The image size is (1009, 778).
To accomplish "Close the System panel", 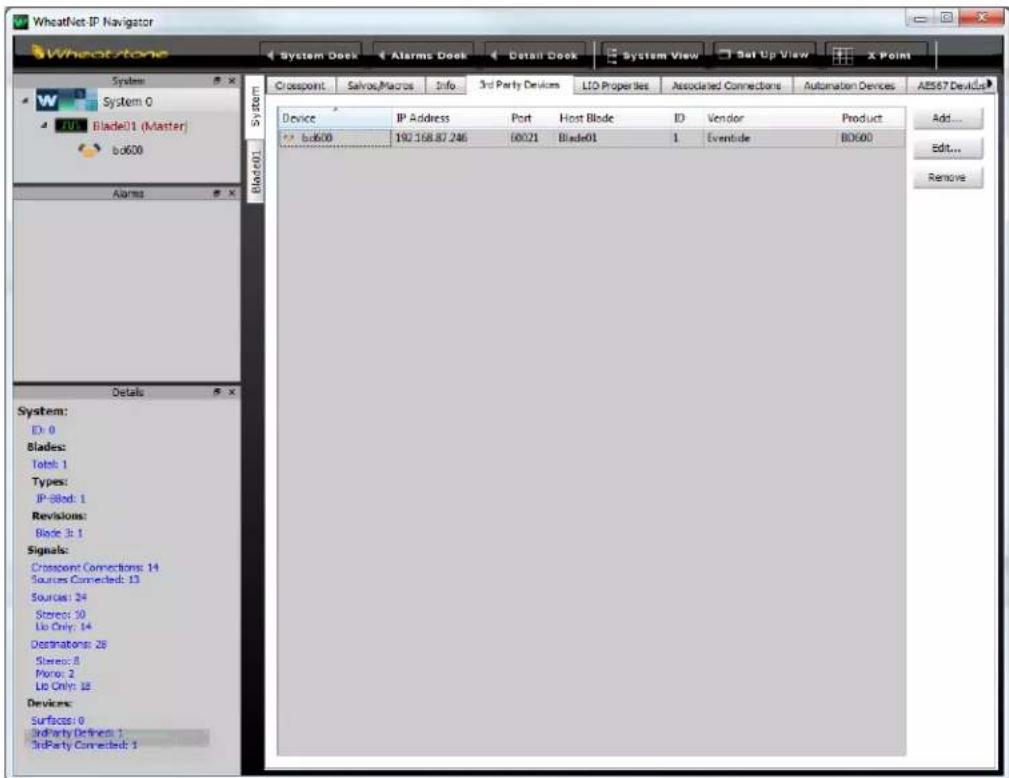I will click(x=232, y=80).
